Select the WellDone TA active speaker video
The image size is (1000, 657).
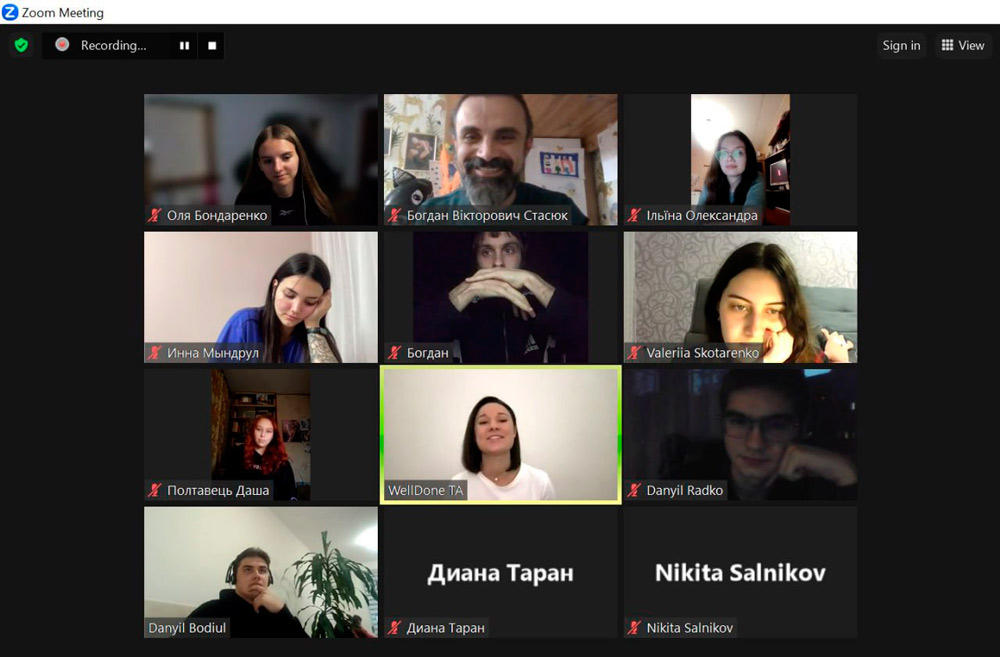(501, 434)
